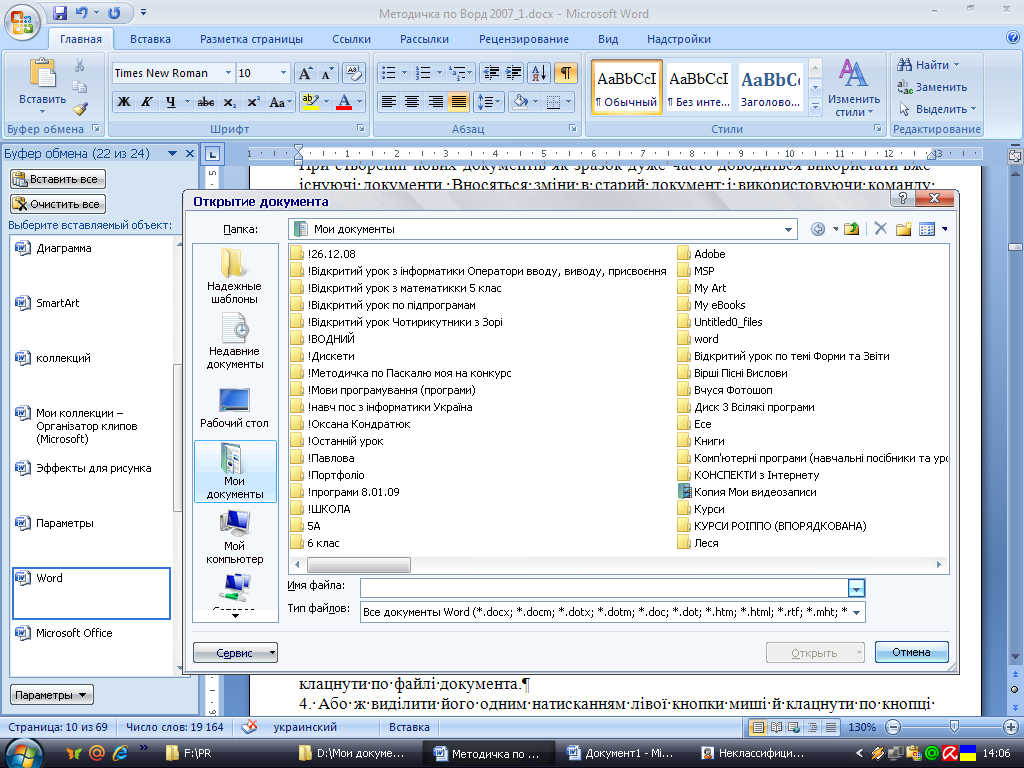Align text left
Screen dimensions: 1024x768
pyautogui.click(x=389, y=102)
